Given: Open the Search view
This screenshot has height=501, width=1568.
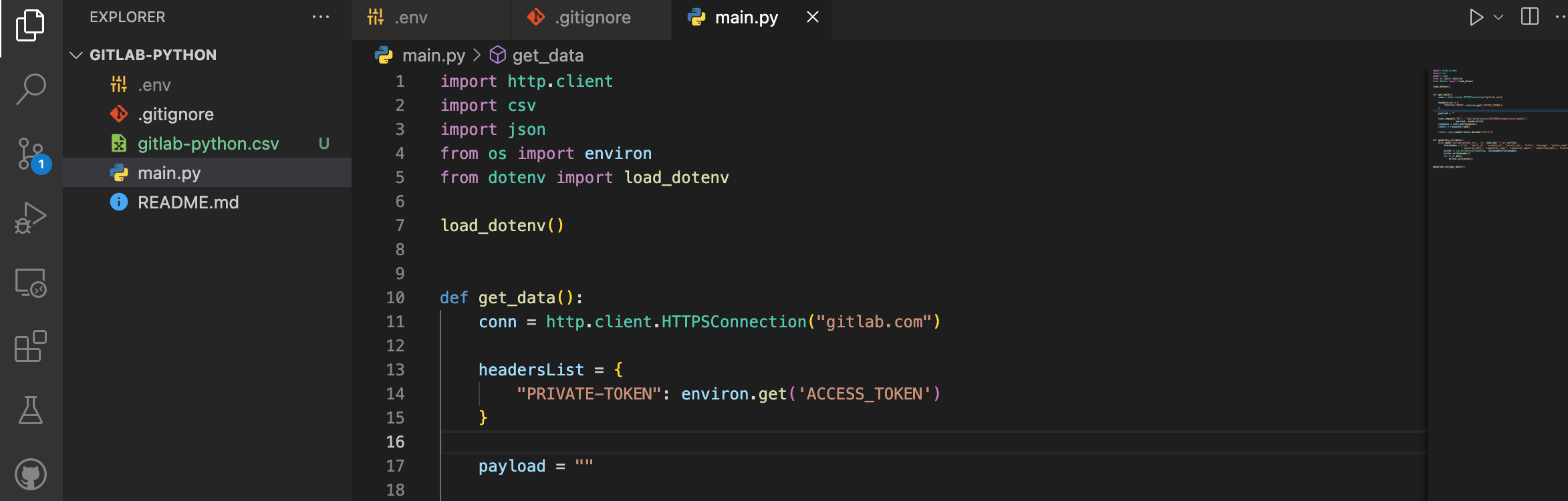Looking at the screenshot, I should 30,89.
